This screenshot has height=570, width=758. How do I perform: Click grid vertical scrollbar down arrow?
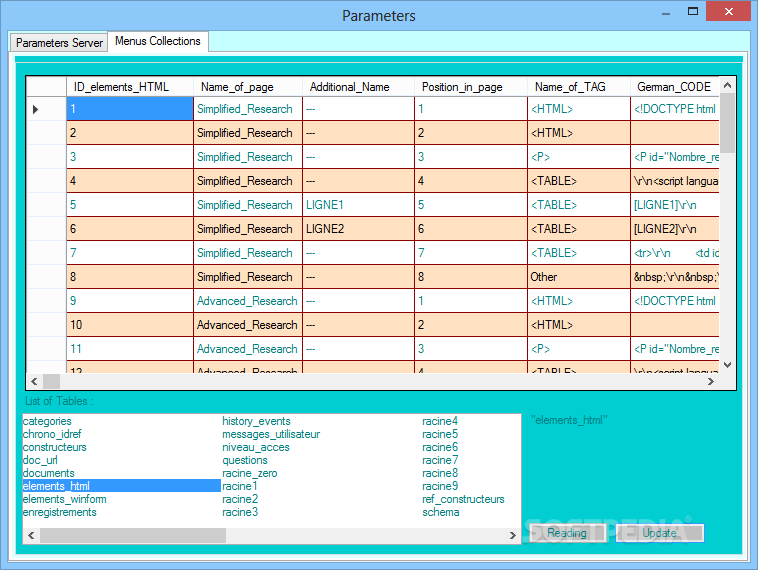tap(727, 365)
